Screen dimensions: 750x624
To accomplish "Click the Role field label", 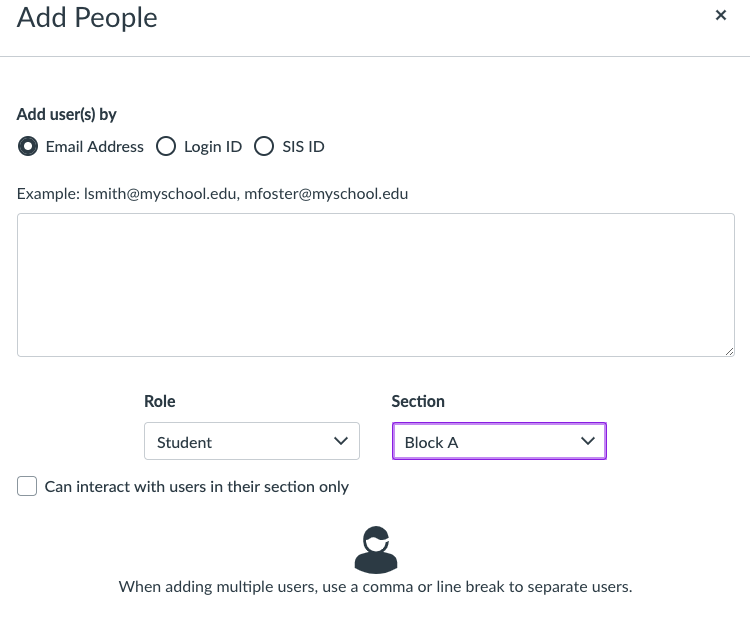I will [x=160, y=401].
